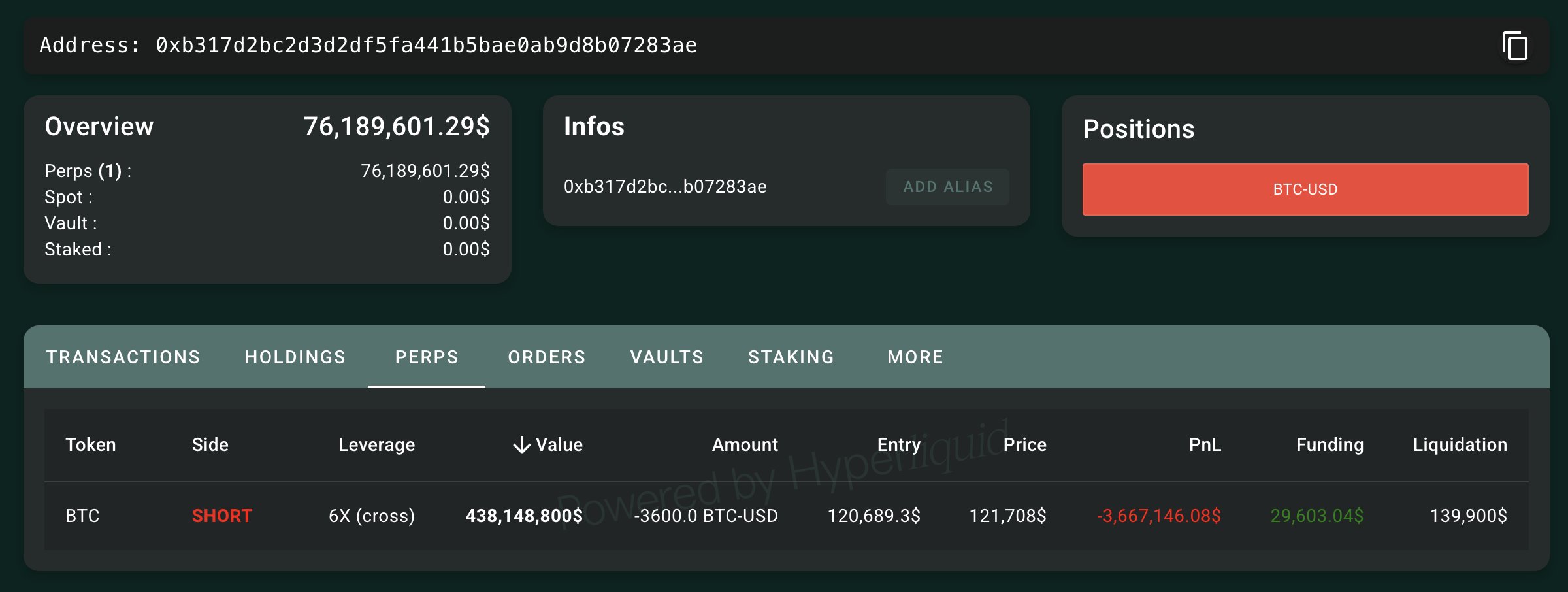The height and width of the screenshot is (592, 1568).
Task: Click the sort arrow beside Value column
Action: click(x=521, y=445)
